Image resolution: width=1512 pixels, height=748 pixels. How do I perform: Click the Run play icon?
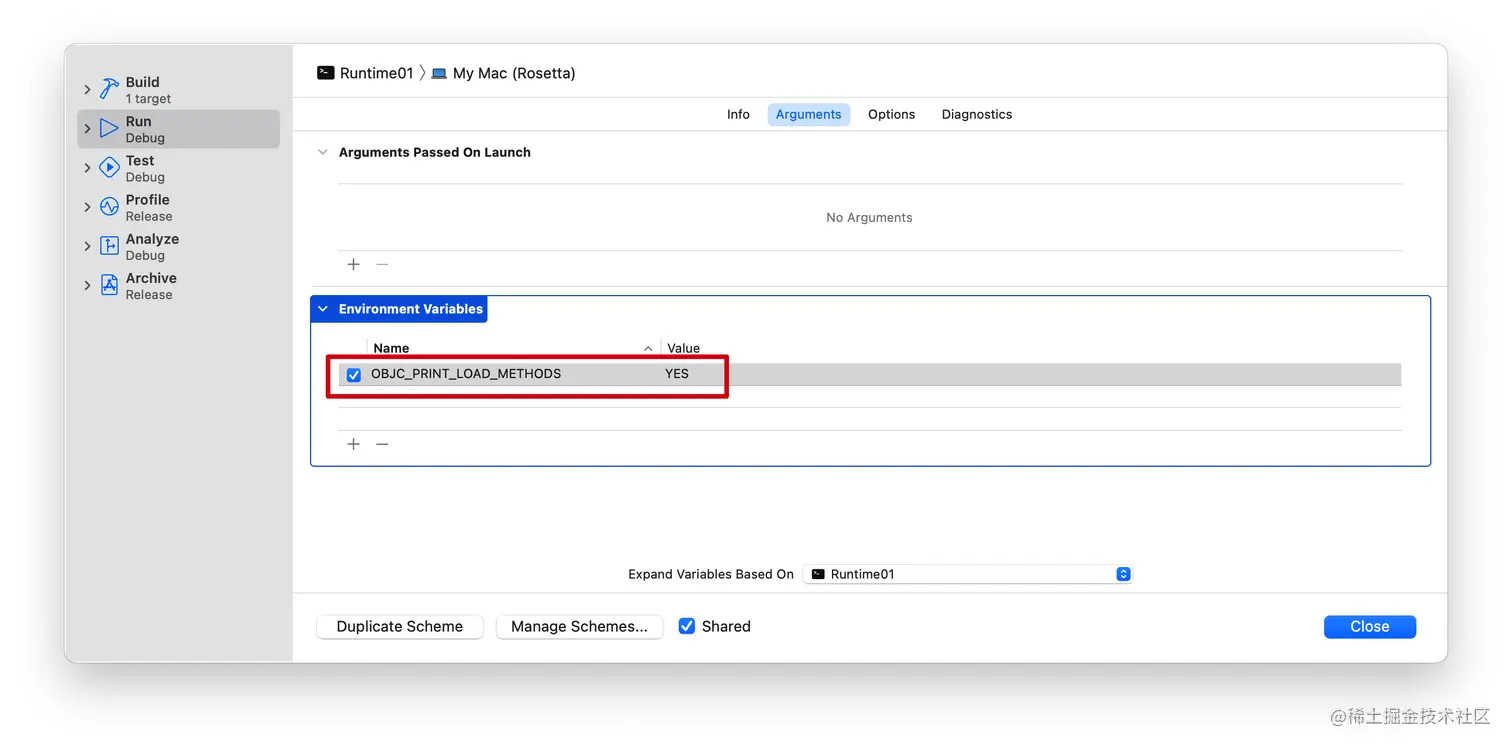pos(109,129)
